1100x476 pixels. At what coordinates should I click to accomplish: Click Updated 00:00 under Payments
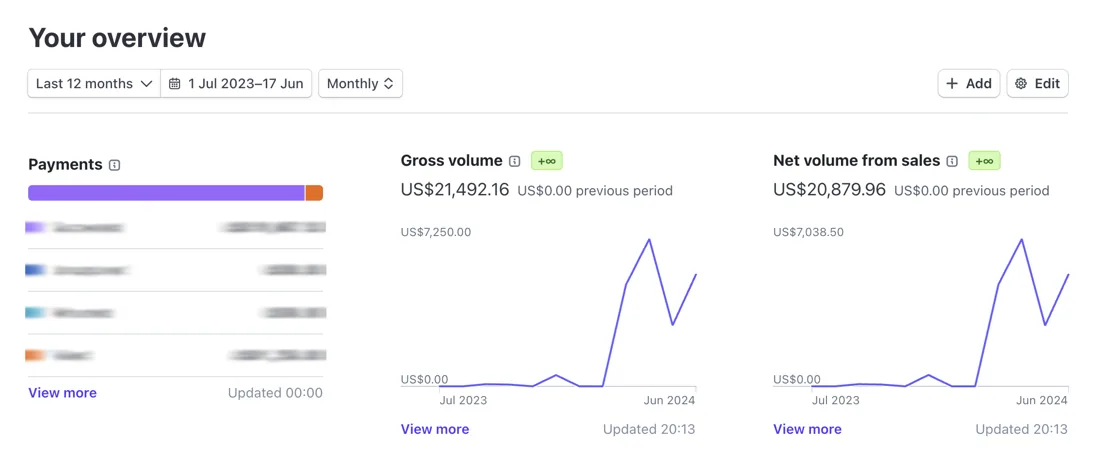click(x=275, y=393)
